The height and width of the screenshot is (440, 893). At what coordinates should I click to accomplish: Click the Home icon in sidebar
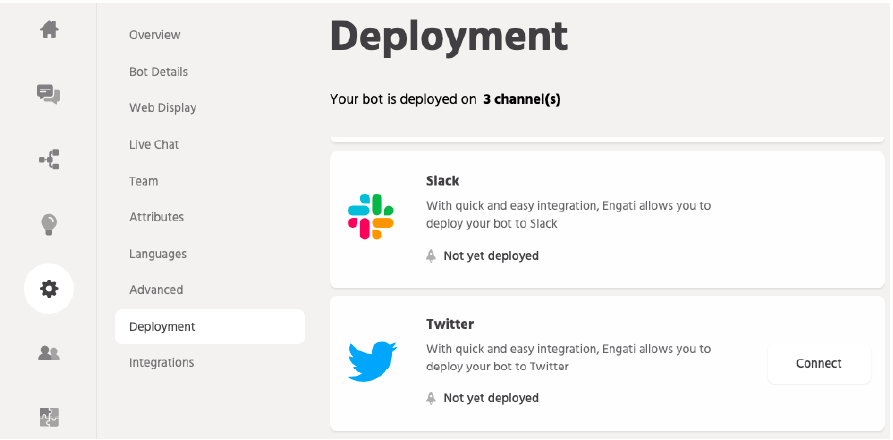click(x=49, y=30)
